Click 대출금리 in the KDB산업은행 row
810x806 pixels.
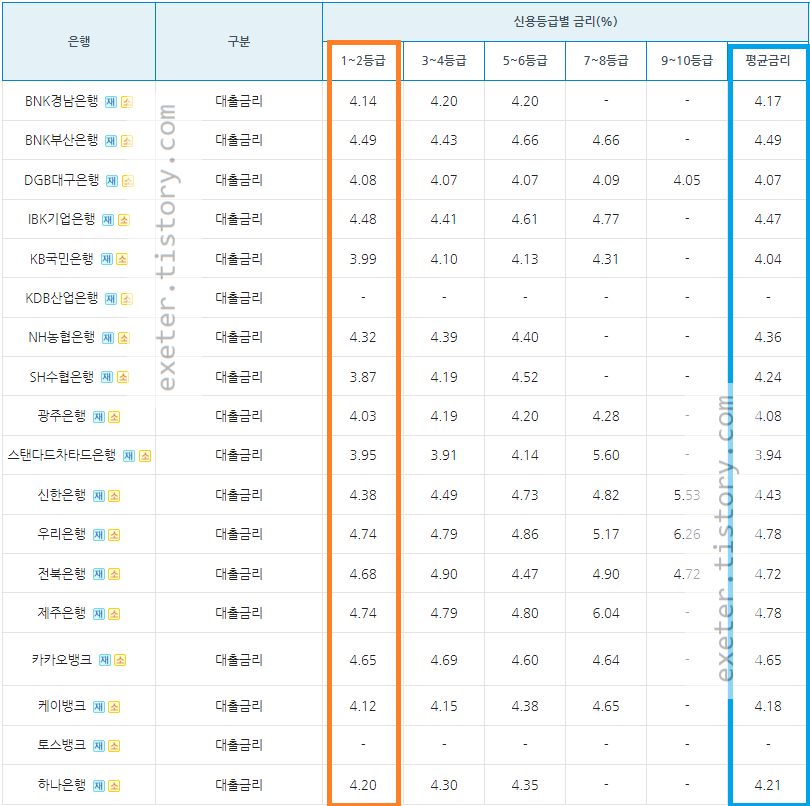(x=239, y=298)
